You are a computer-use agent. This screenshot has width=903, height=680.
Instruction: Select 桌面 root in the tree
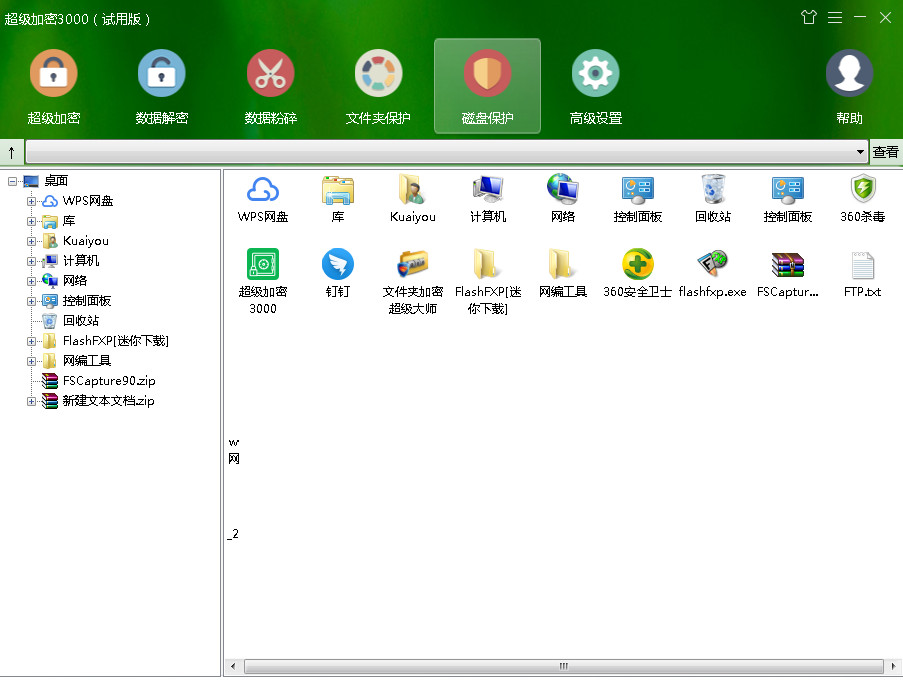[x=56, y=181]
